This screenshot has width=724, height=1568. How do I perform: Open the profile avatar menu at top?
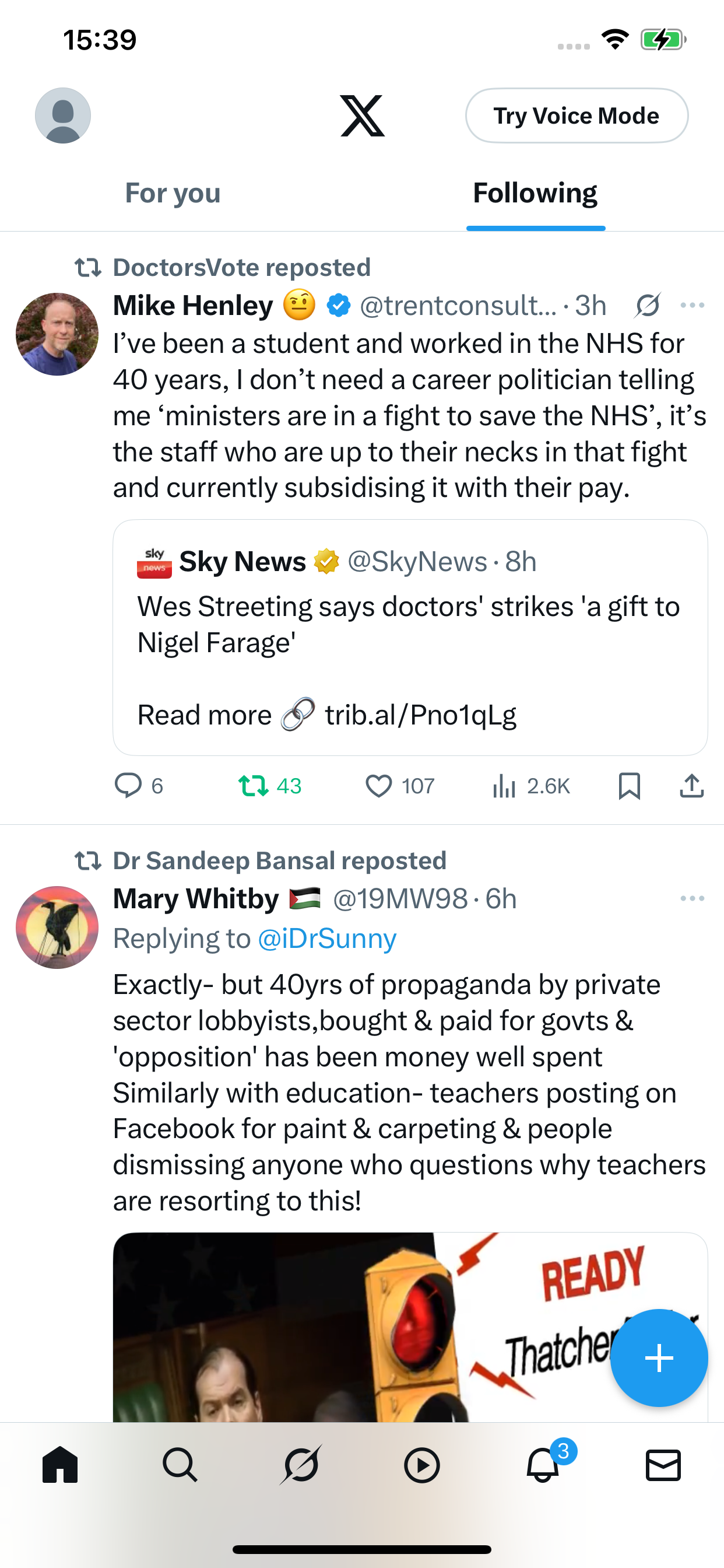point(63,116)
